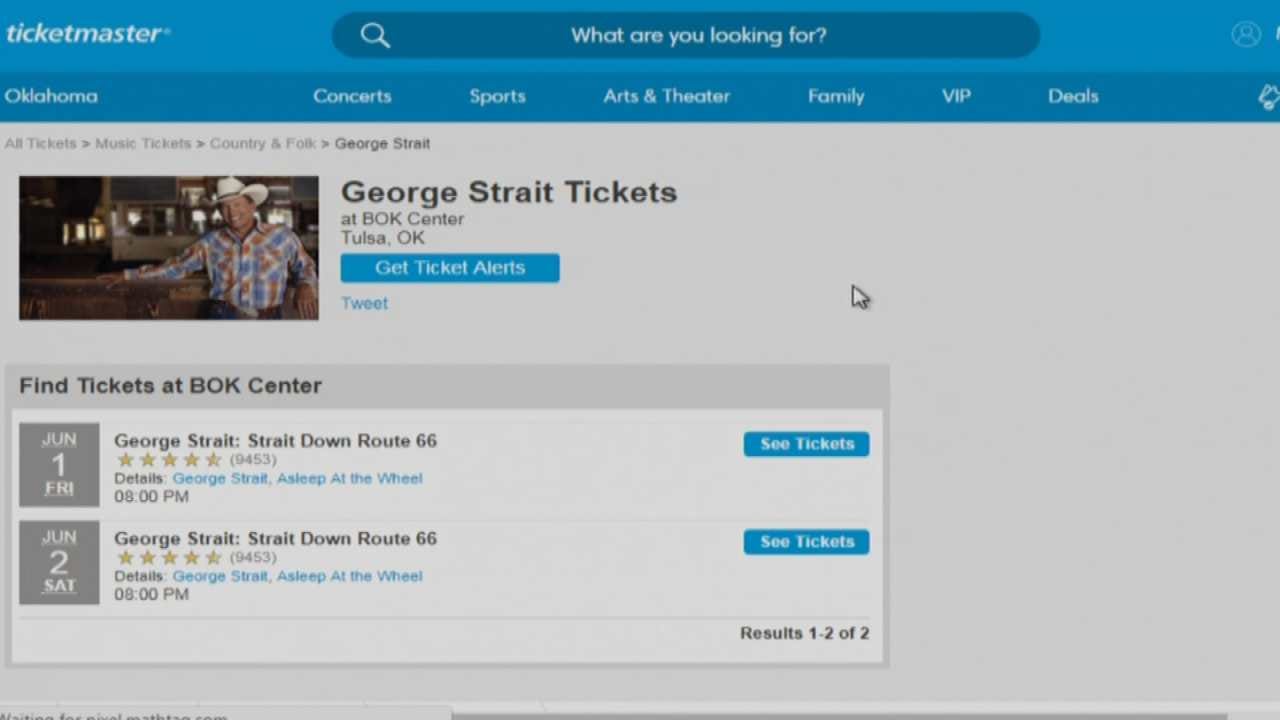Click the Tweet link
This screenshot has width=1280, height=720.
point(364,302)
